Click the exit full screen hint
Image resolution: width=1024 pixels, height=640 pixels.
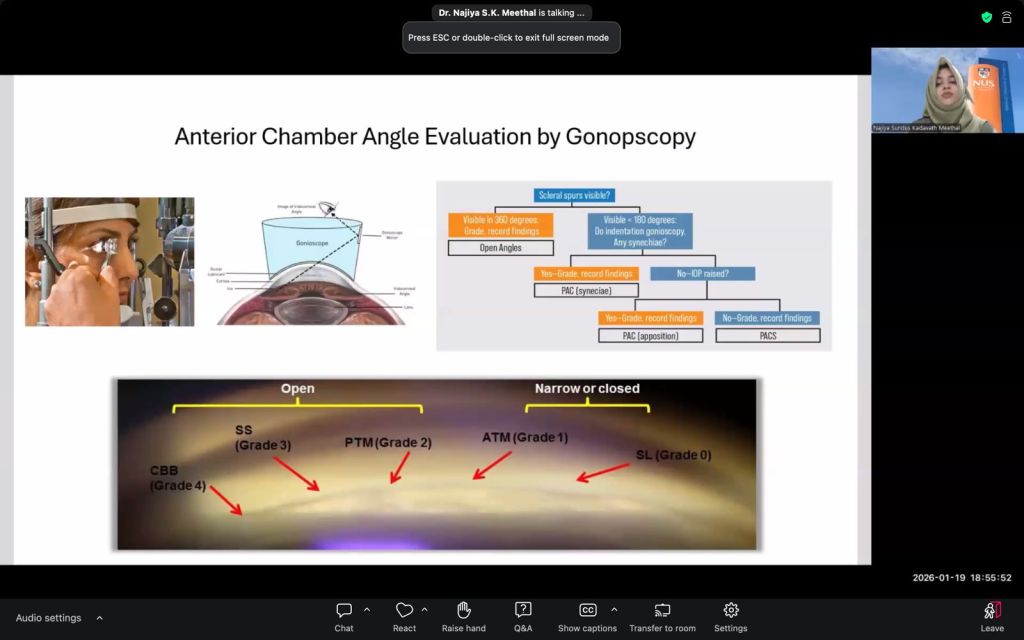[511, 38]
